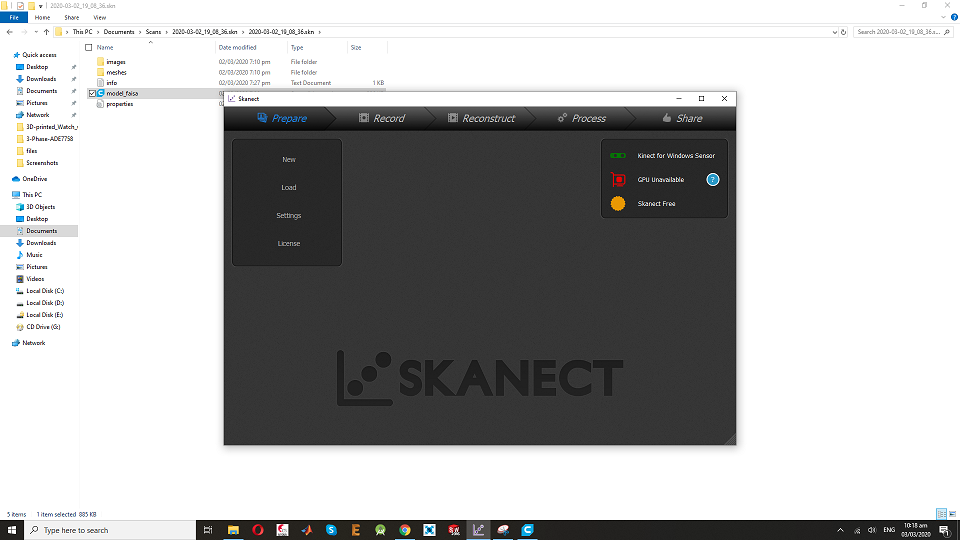Click the red GPU Unavailable icon
This screenshot has width=960, height=540.
coord(618,179)
